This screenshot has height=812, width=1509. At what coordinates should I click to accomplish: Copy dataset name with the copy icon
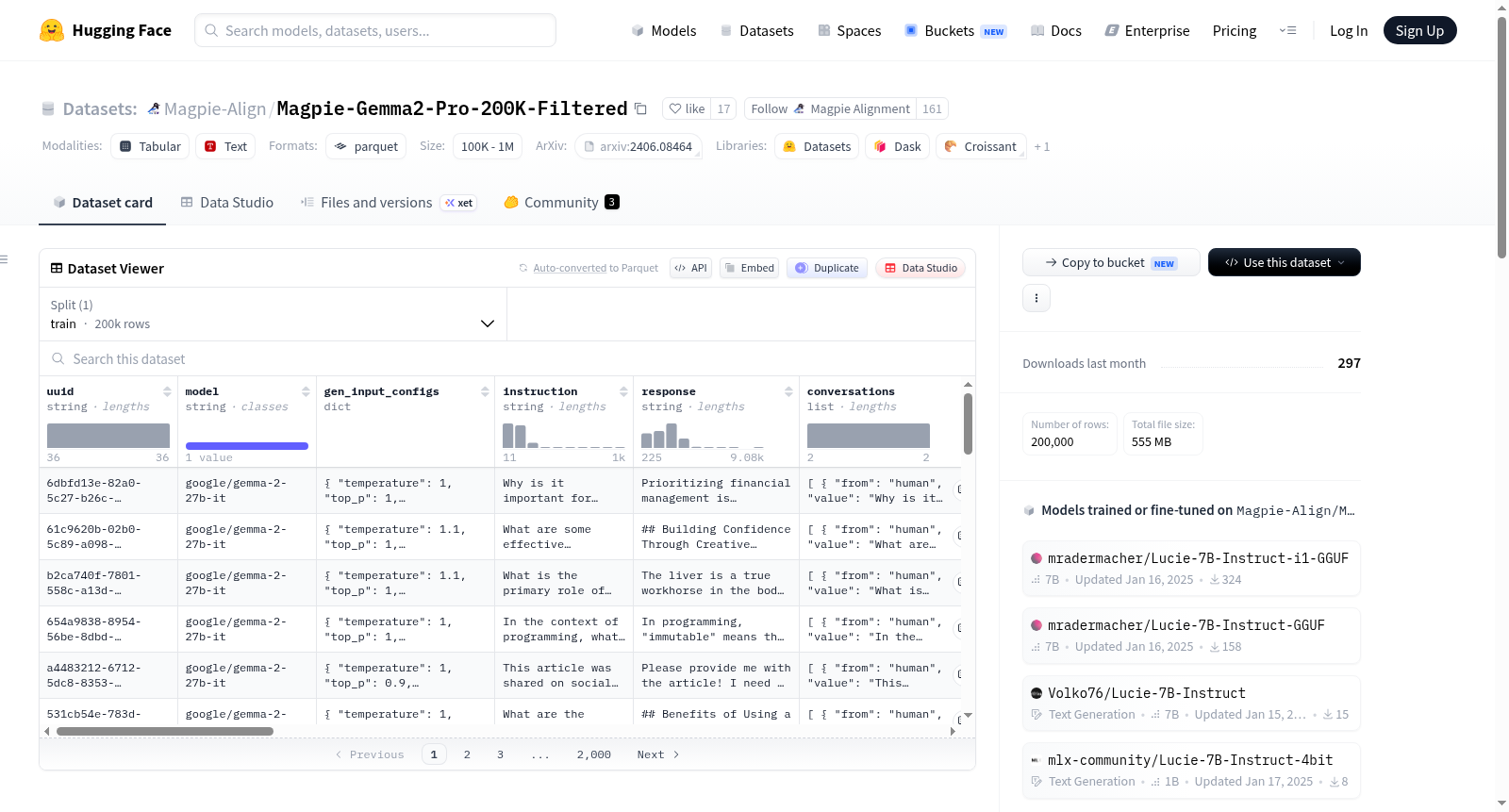tap(640, 108)
